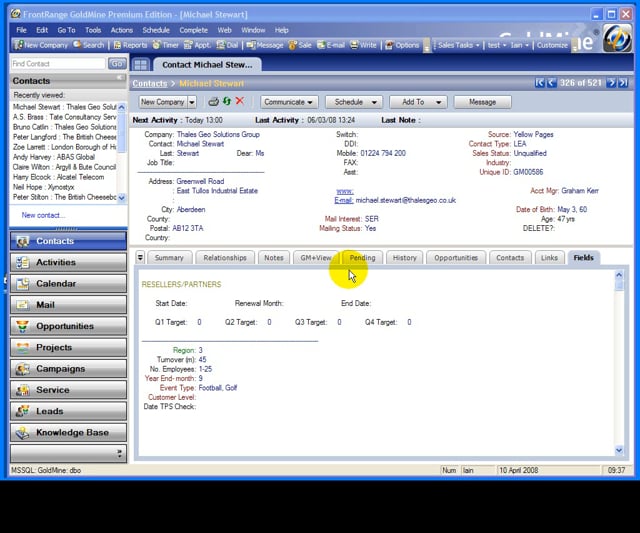Open the Search toolbar tool
The height and width of the screenshot is (533, 640).
coord(89,45)
